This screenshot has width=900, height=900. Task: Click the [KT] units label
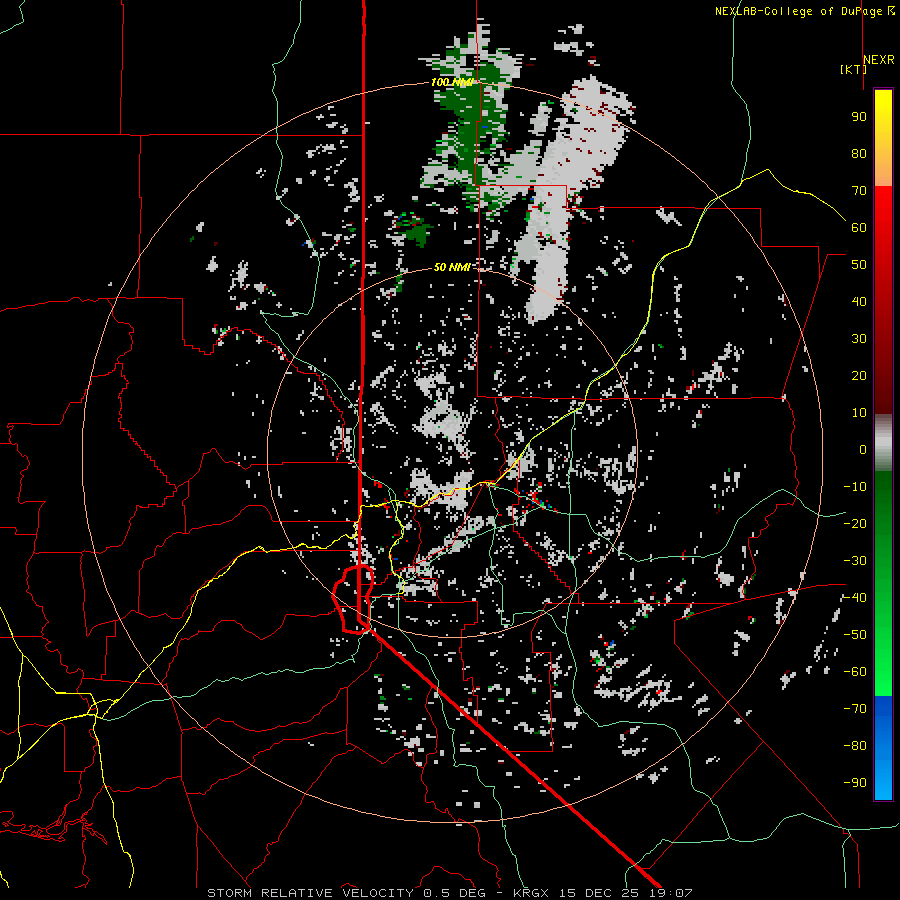pyautogui.click(x=853, y=69)
